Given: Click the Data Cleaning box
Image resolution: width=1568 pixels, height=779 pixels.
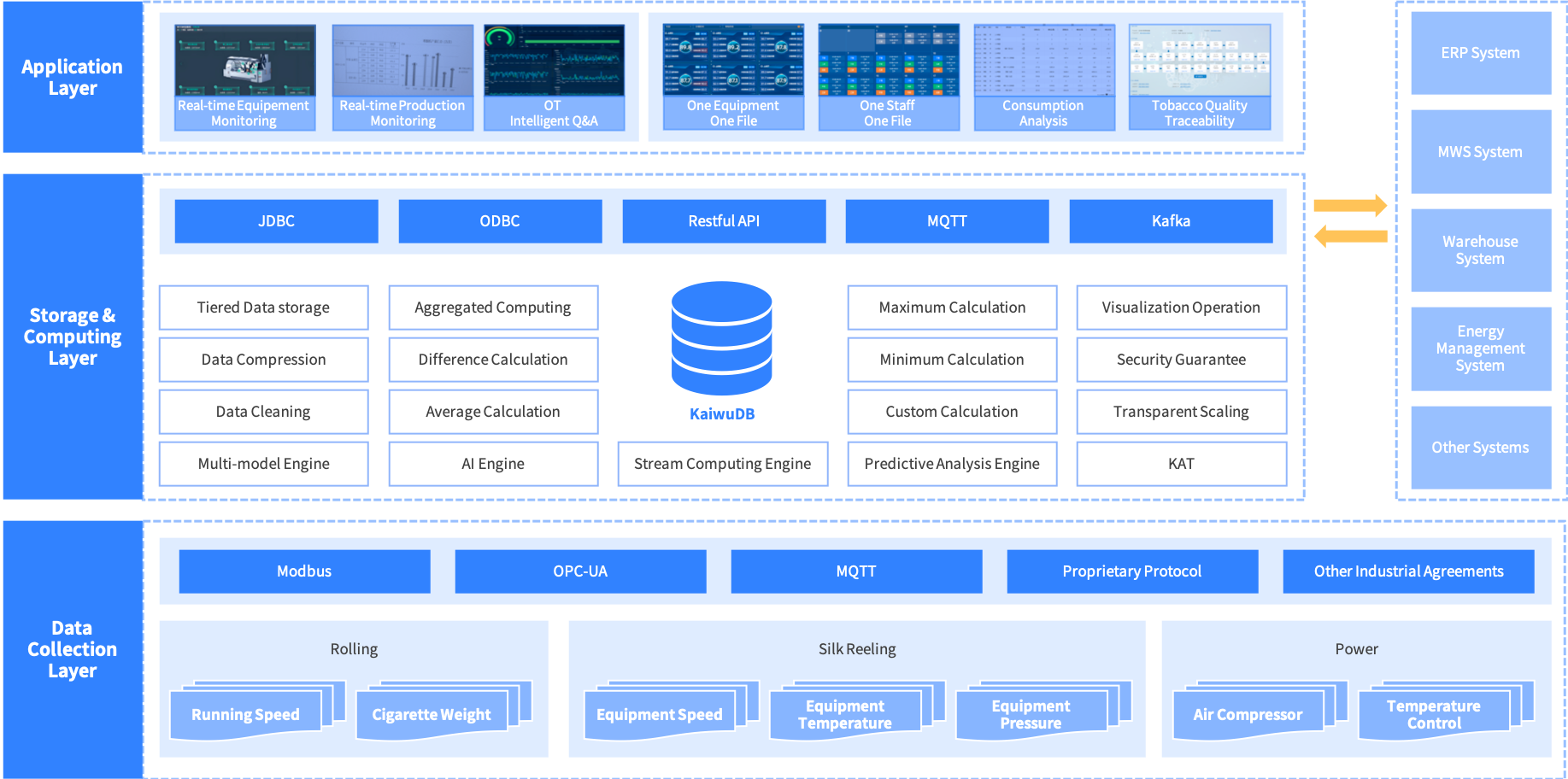Looking at the screenshot, I should coord(264,412).
